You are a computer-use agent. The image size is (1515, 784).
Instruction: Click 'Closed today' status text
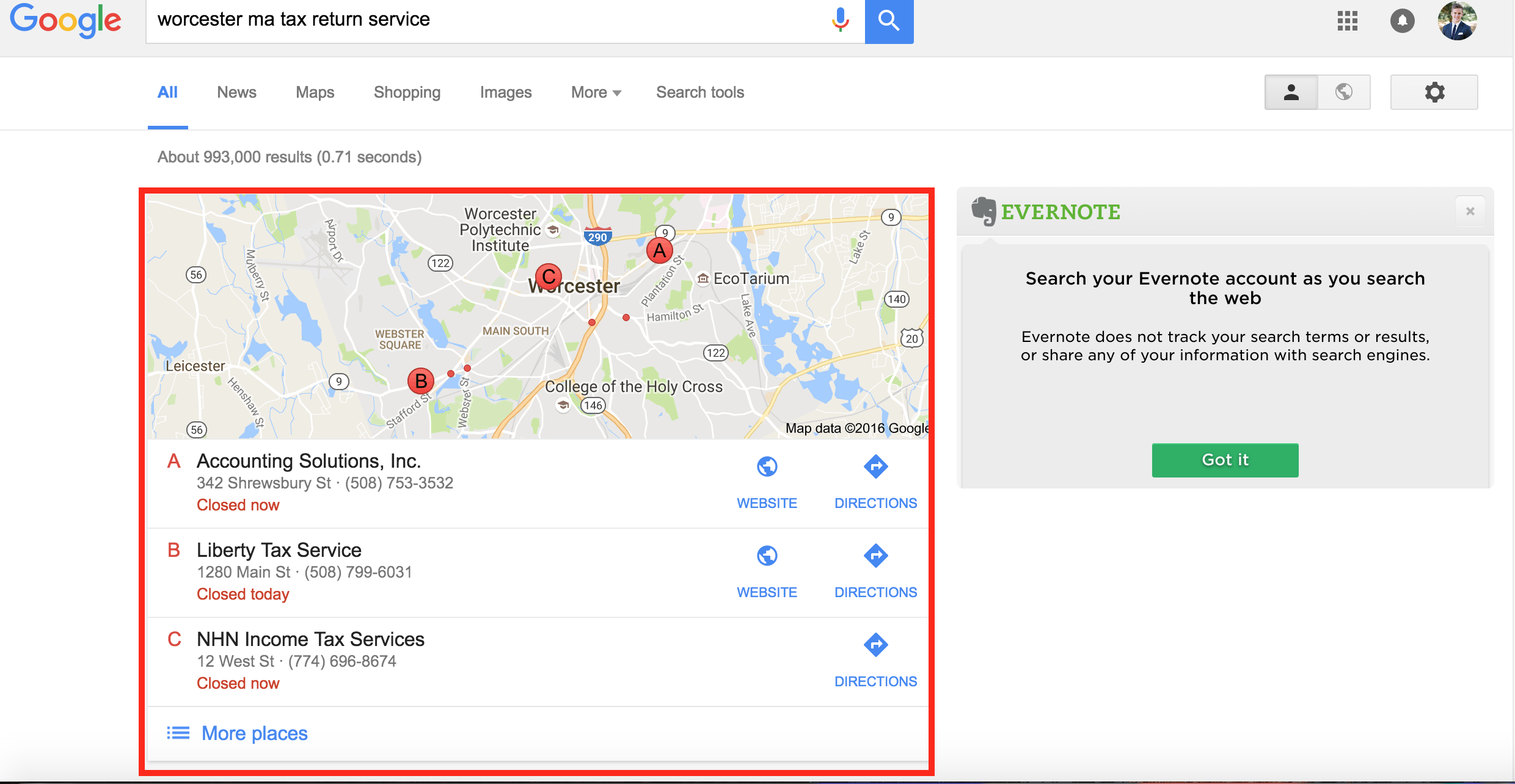(x=243, y=594)
